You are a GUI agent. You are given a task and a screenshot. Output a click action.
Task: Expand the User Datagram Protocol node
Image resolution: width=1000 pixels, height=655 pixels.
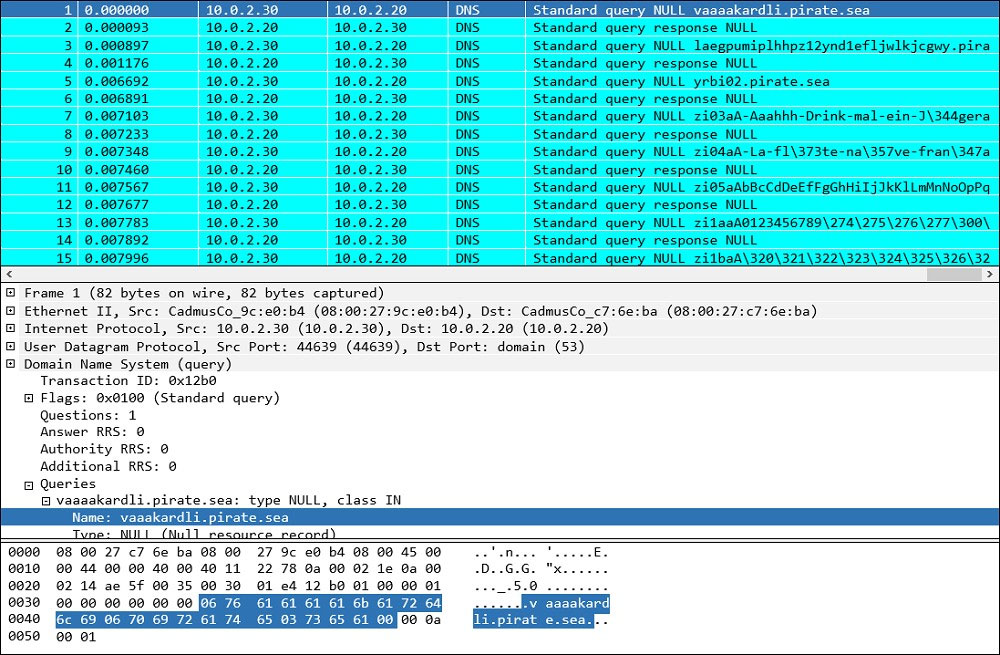tap(11, 346)
